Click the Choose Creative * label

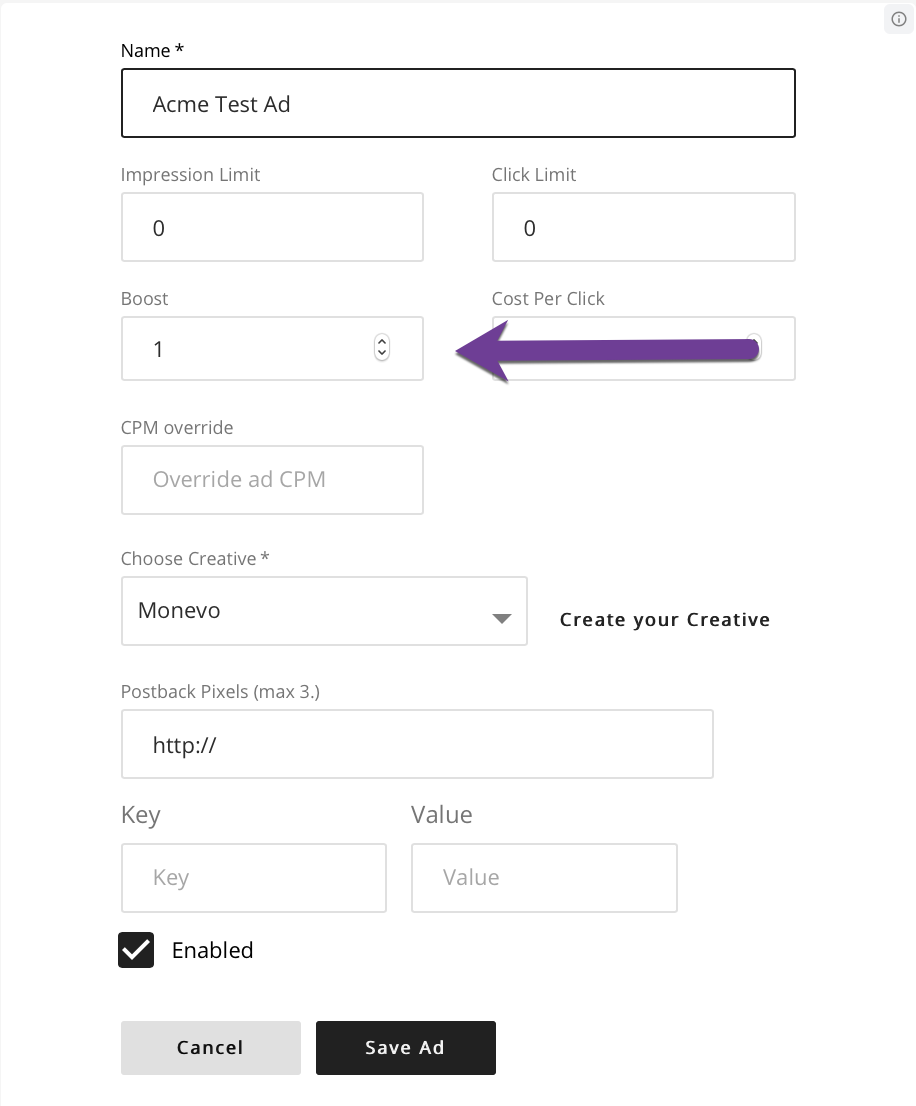(x=195, y=559)
